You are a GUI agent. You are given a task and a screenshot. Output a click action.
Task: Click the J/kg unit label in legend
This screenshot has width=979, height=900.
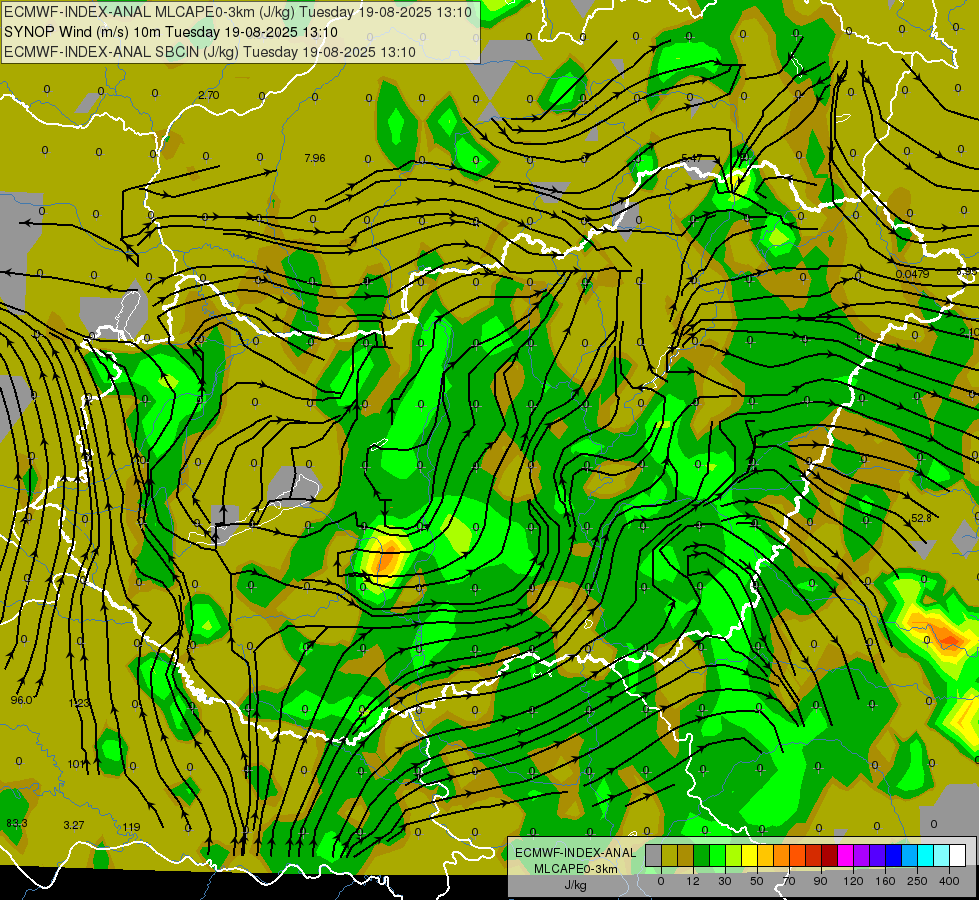coord(575,885)
